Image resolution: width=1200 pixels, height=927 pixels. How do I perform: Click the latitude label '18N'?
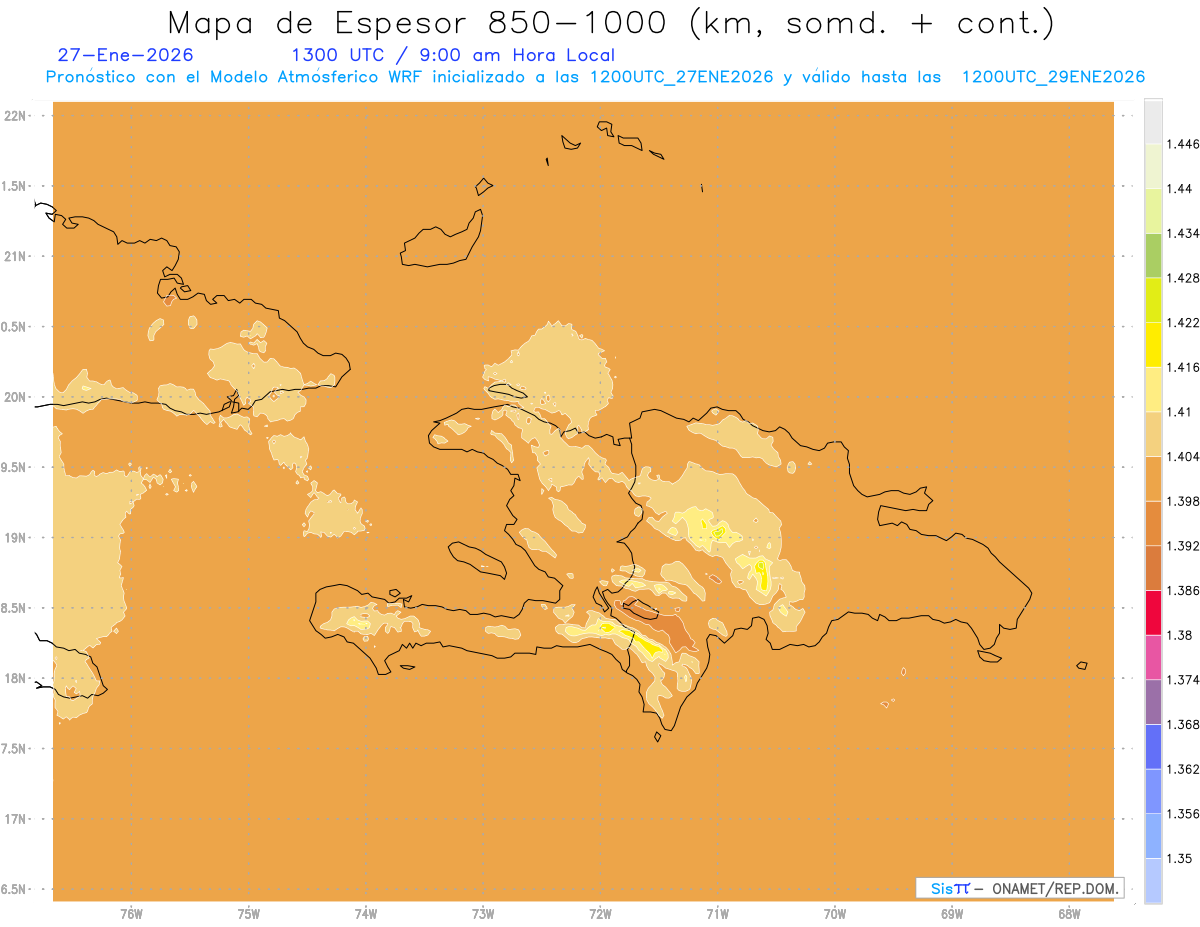click(17, 678)
